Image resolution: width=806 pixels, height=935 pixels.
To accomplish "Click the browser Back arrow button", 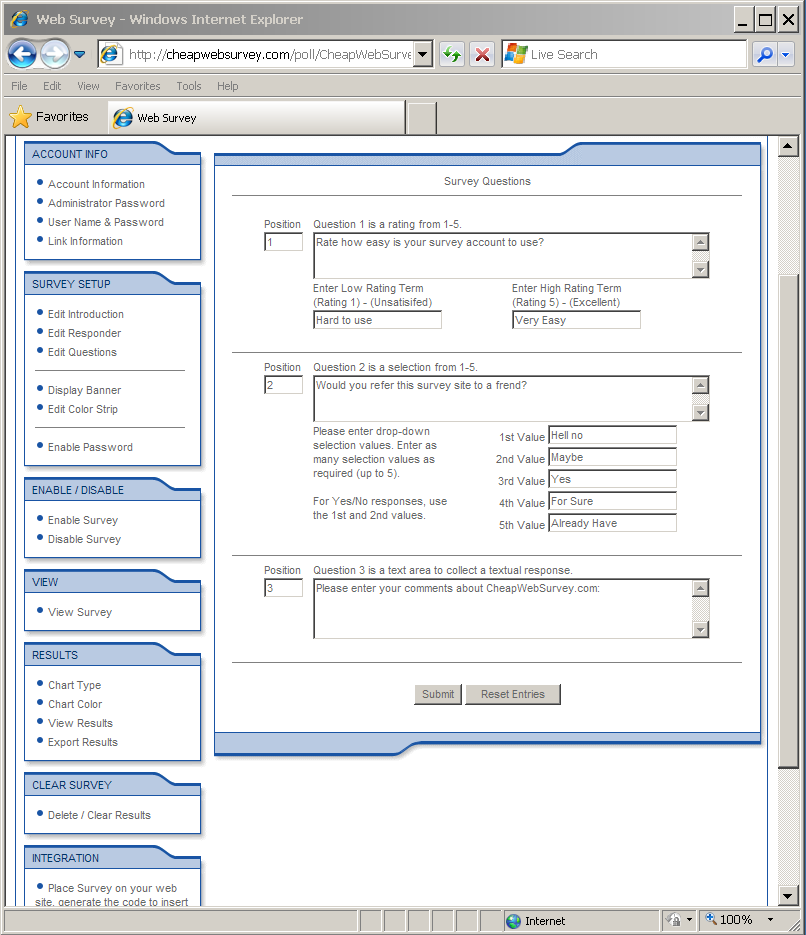I will [x=22, y=54].
